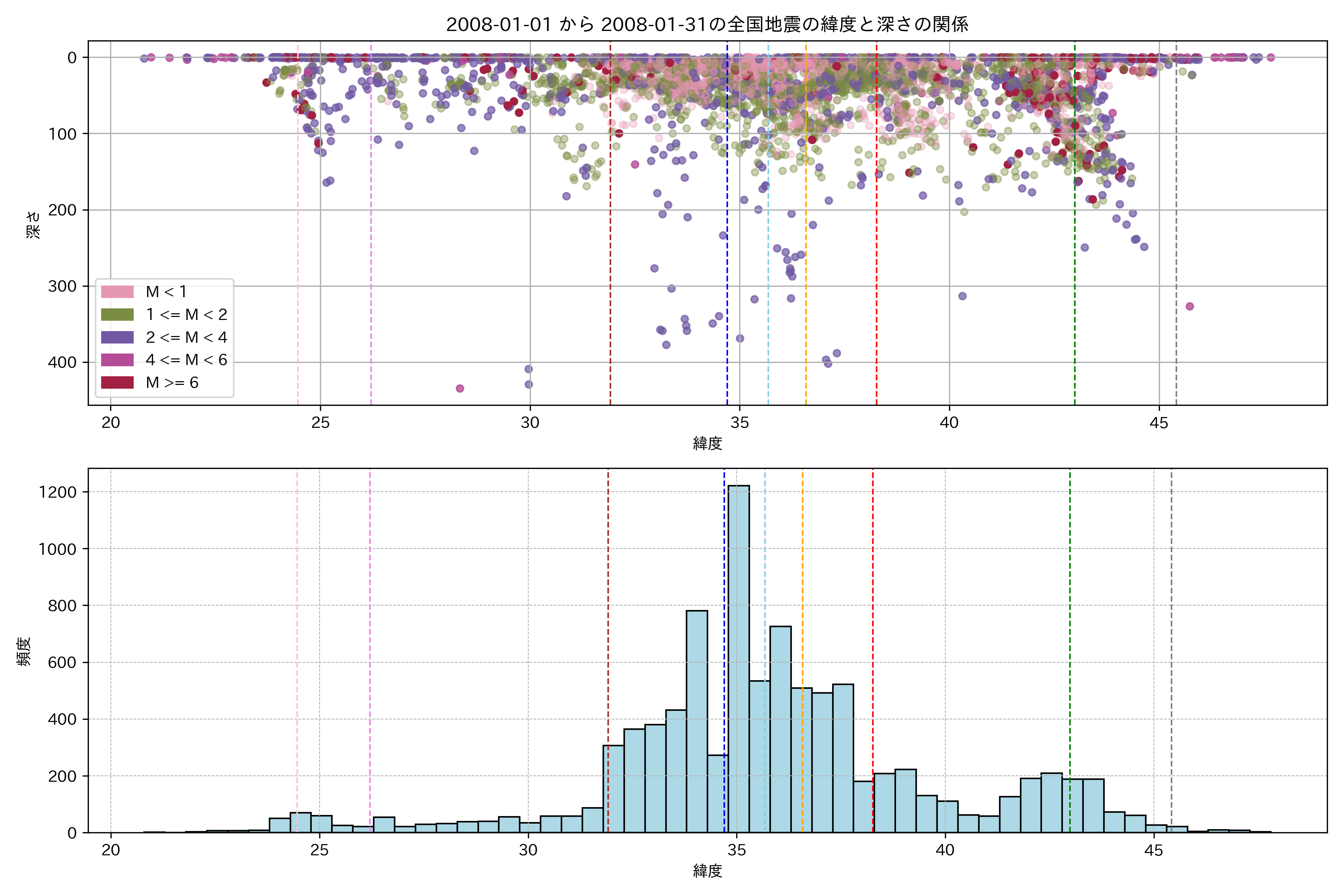Click the isolated magenta point near depth 435
1344x896 pixels.
[x=460, y=389]
